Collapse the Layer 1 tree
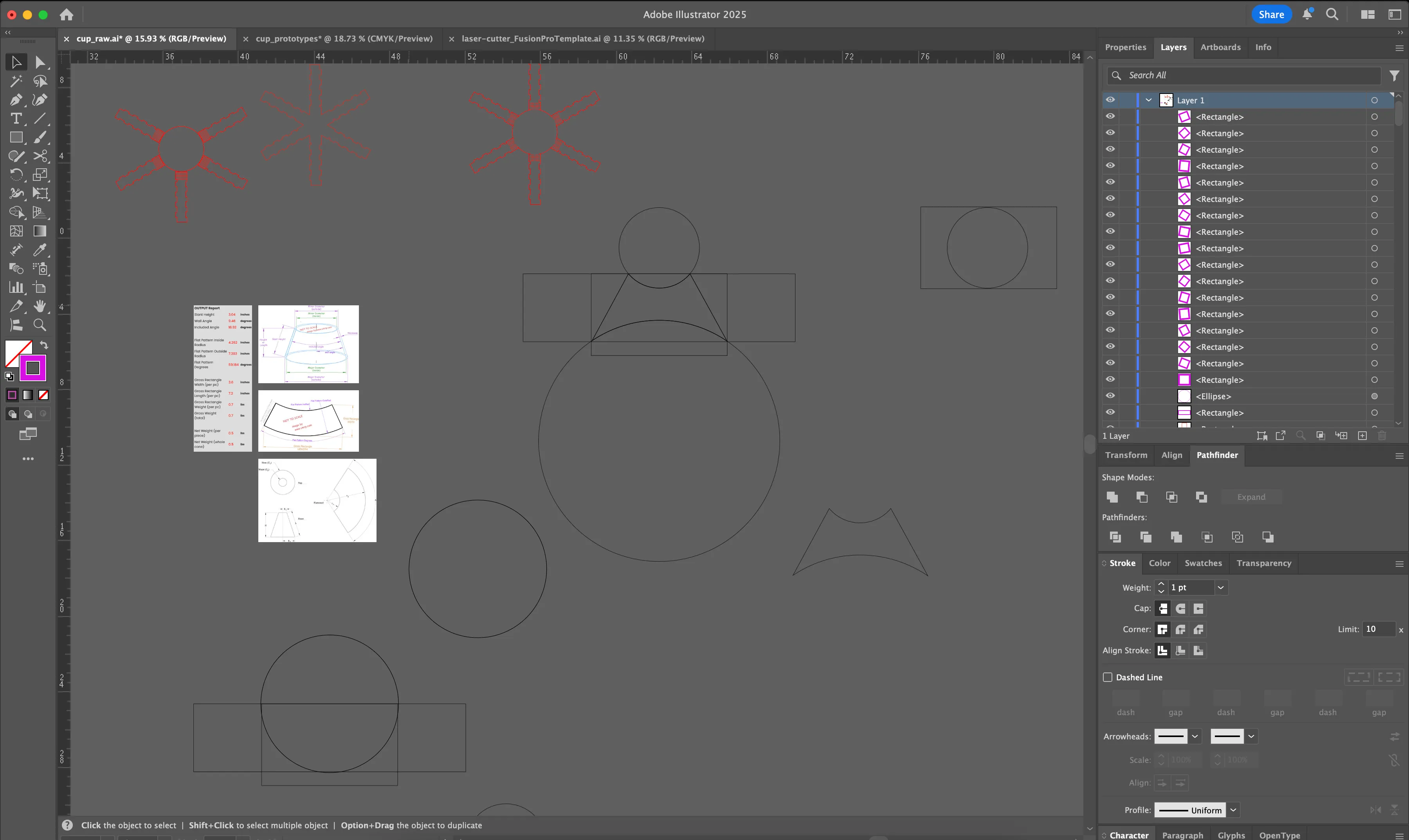 pos(1148,100)
